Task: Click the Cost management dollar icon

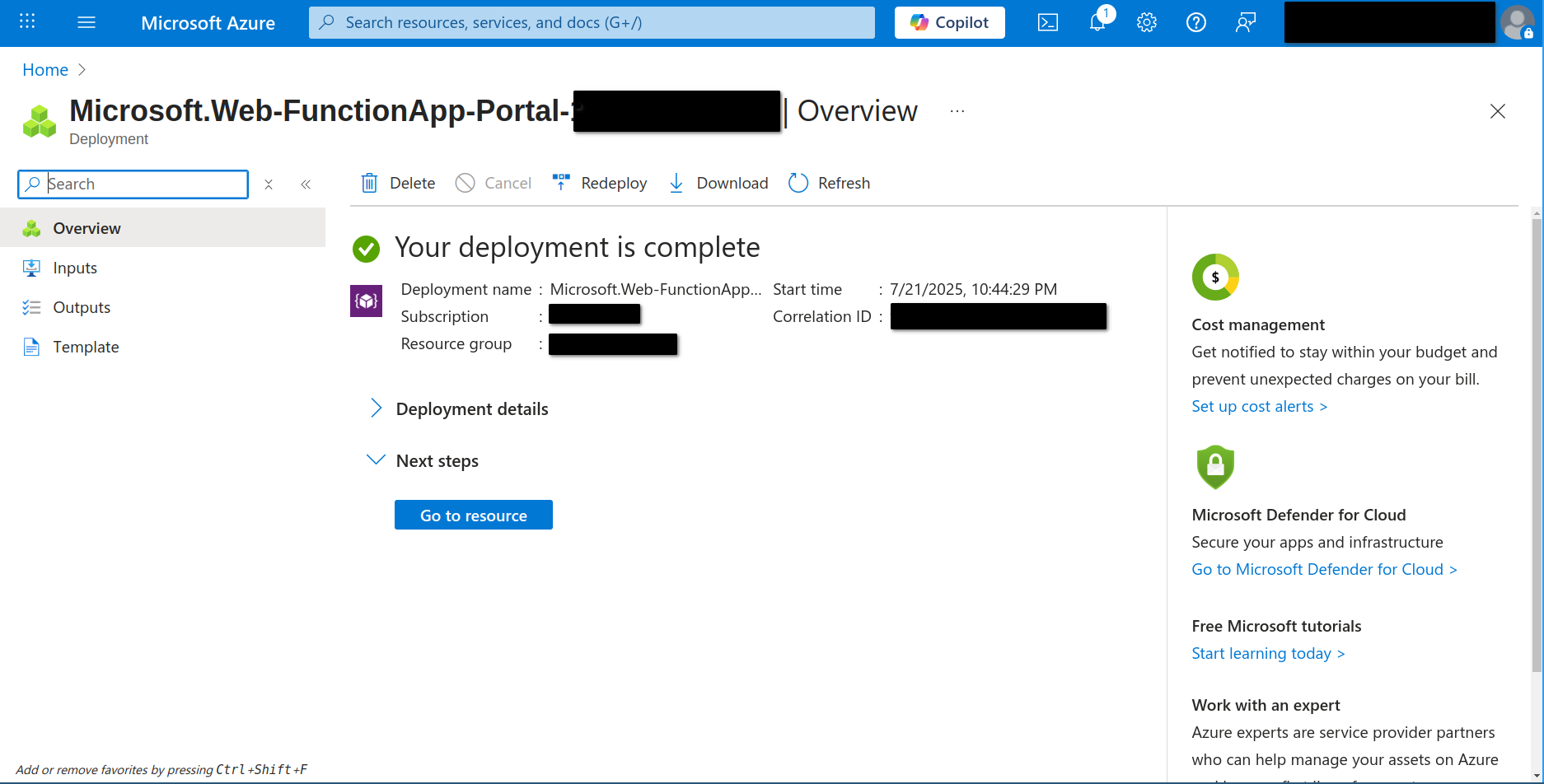Action: coord(1215,278)
